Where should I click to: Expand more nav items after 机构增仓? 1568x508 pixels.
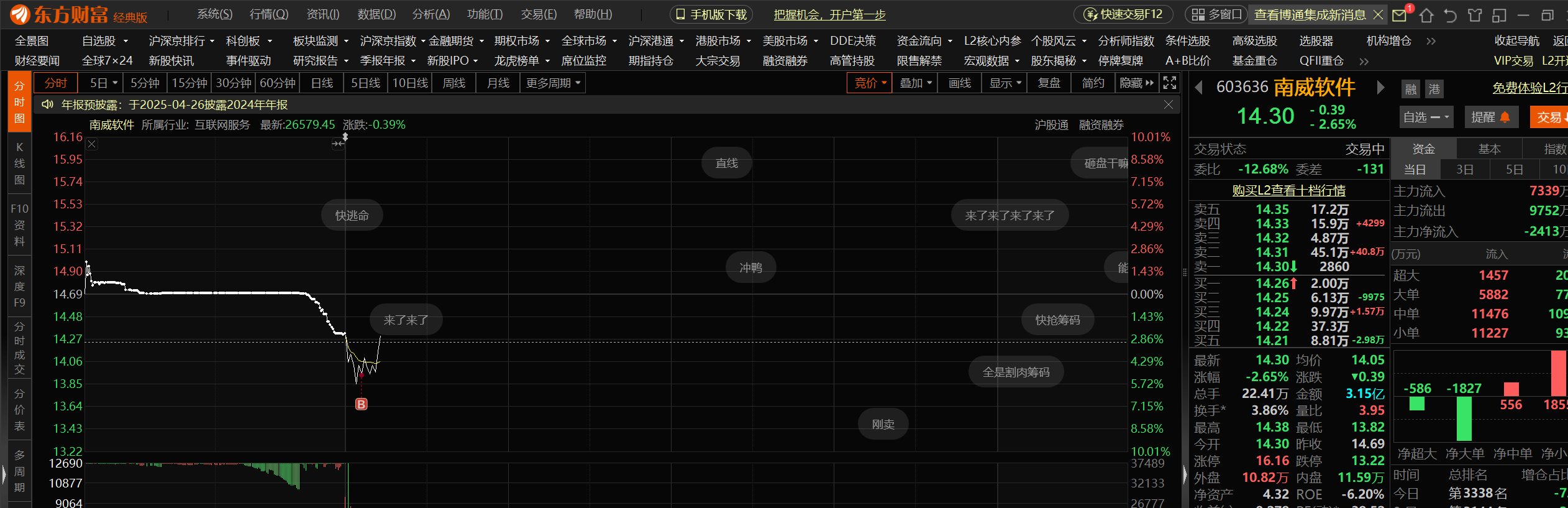coord(1431,41)
